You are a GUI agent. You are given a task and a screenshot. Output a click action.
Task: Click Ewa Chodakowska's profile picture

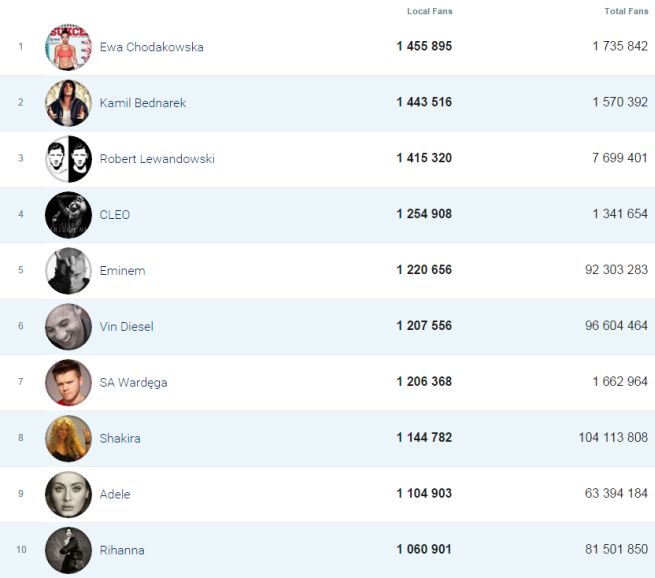tap(68, 47)
